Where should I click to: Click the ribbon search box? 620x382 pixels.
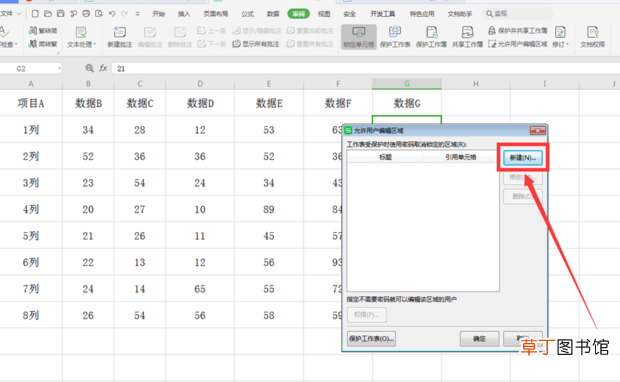518,14
